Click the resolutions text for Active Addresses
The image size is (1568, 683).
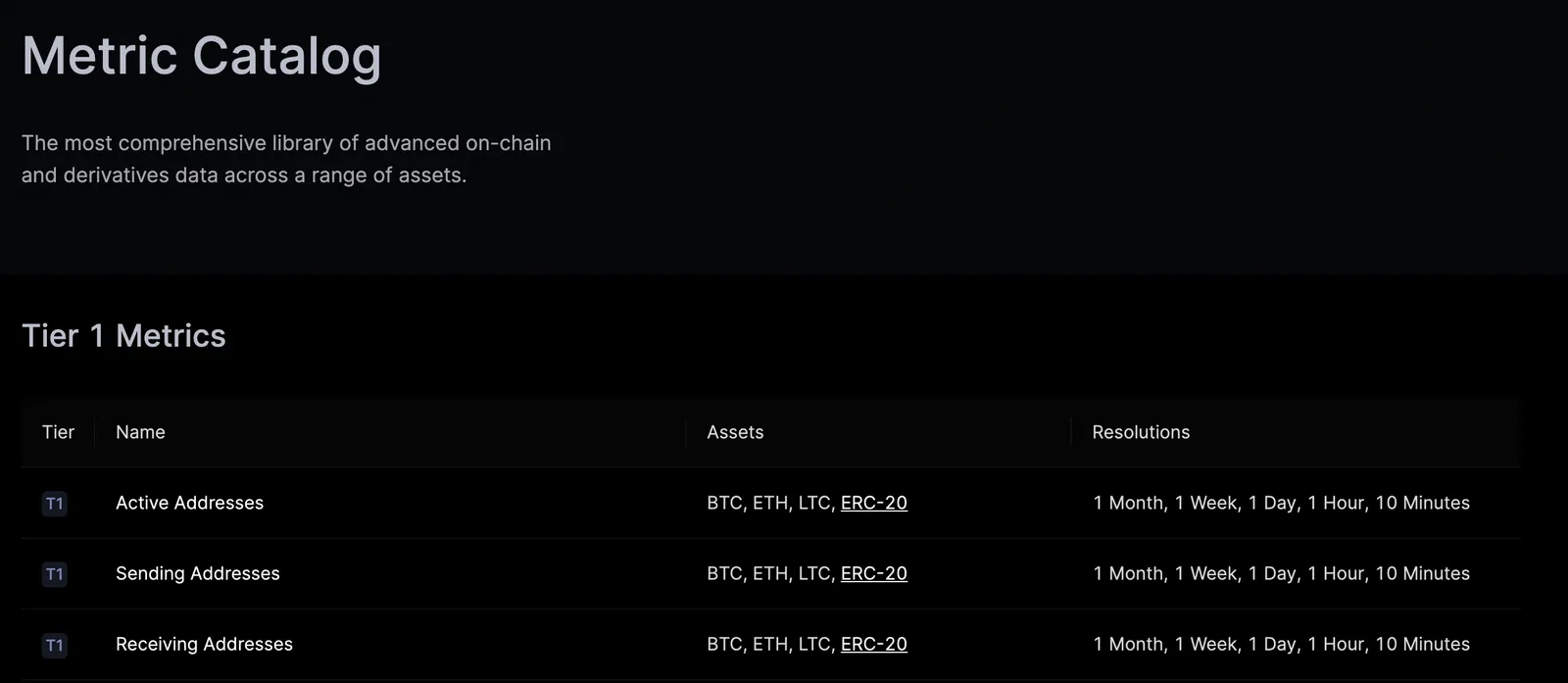[1282, 503]
